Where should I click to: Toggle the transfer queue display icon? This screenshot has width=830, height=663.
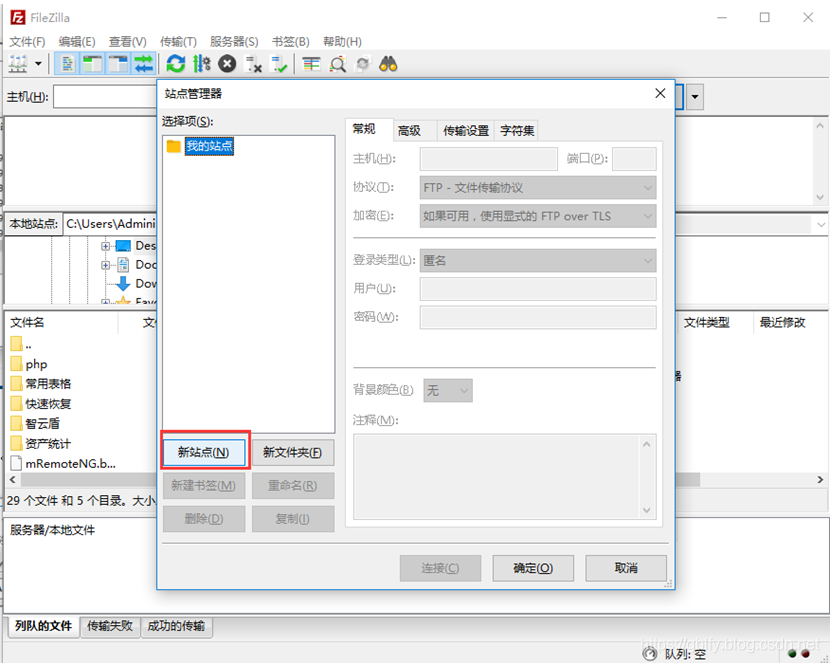tap(143, 65)
